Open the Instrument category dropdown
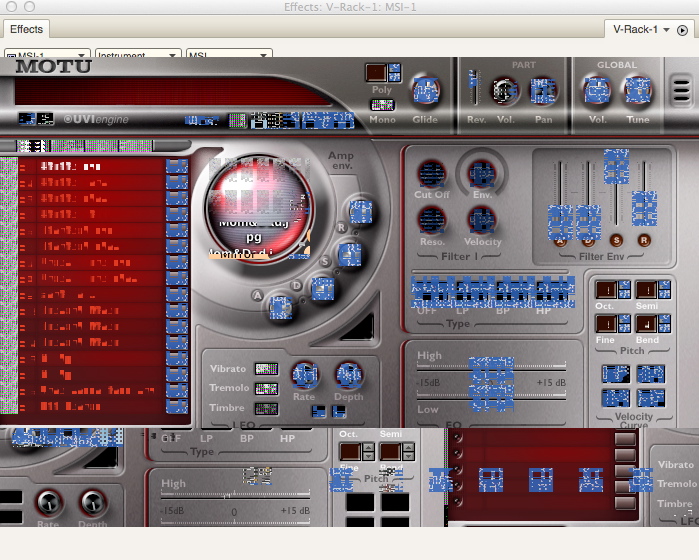The image size is (699, 560). click(138, 54)
